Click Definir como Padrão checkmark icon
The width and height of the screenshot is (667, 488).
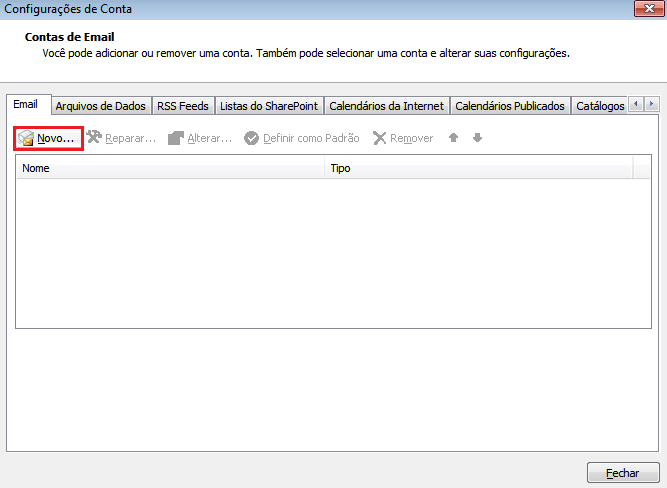pos(251,138)
